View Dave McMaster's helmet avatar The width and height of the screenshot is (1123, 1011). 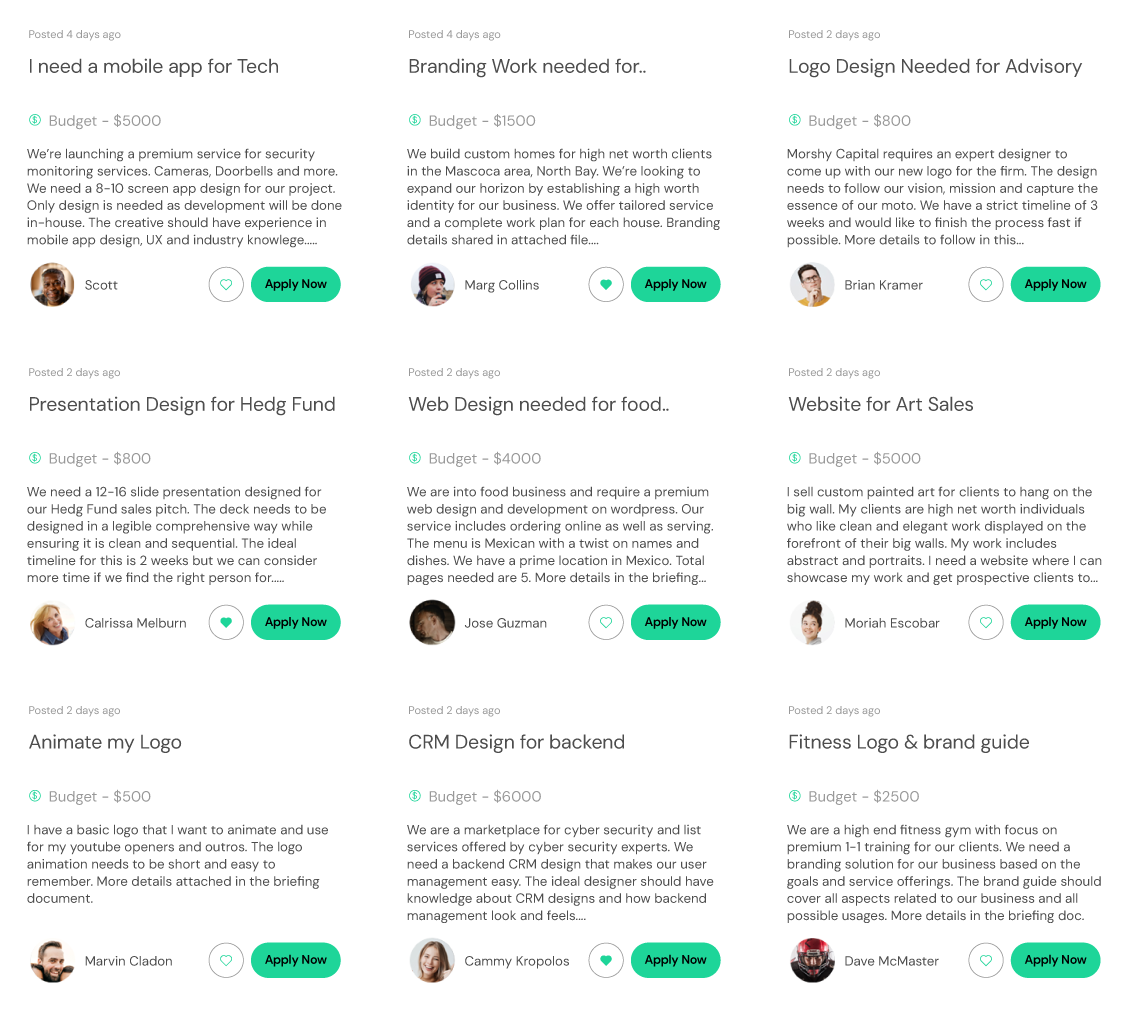pos(812,961)
